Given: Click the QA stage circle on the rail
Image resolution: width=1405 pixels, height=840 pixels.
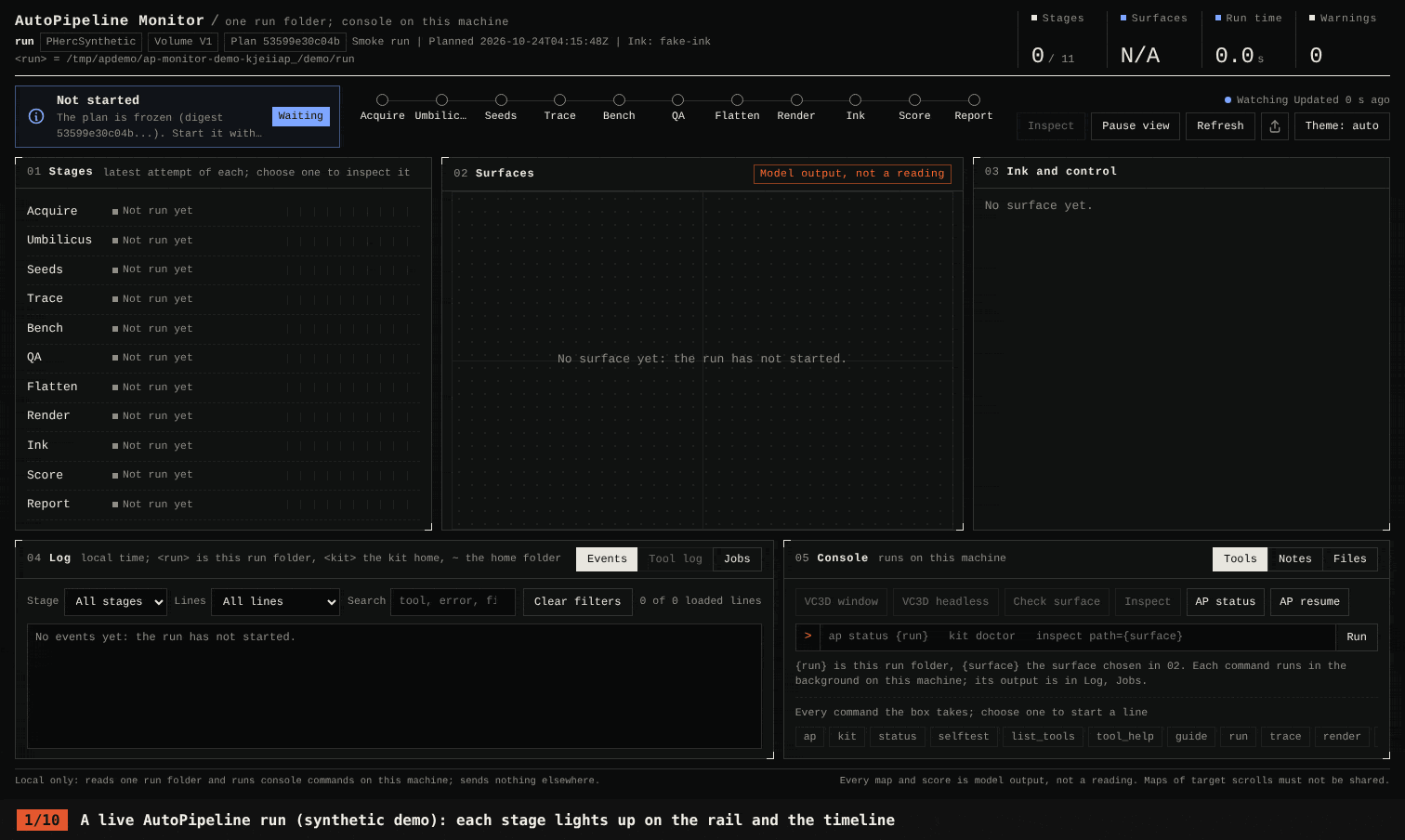Looking at the screenshot, I should (x=677, y=100).
